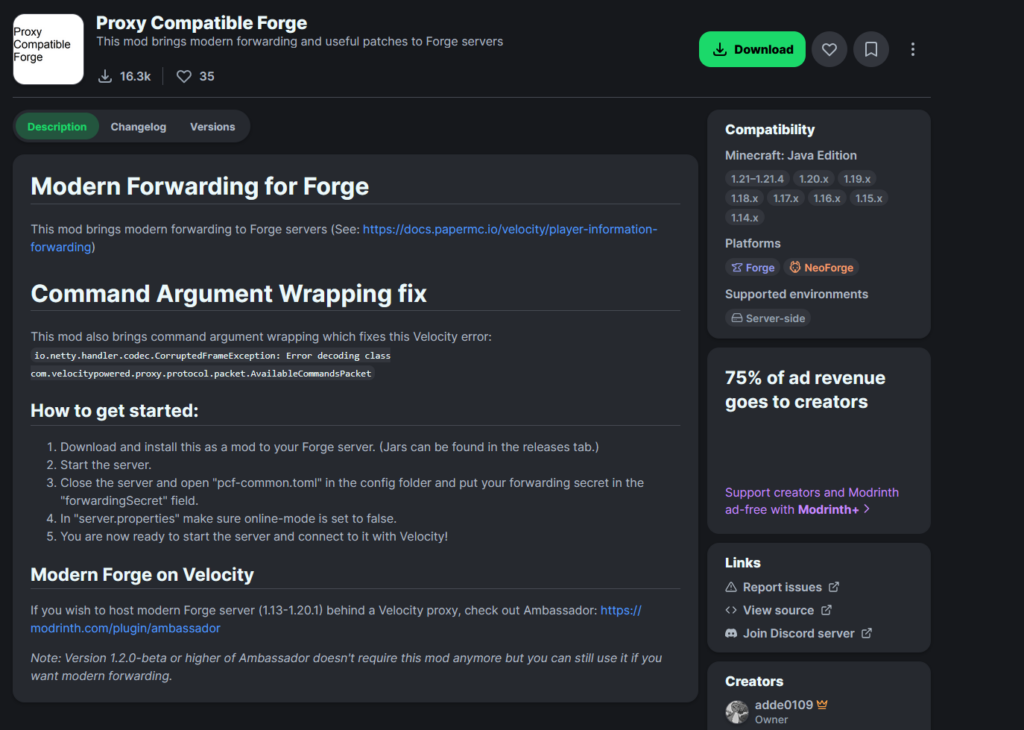Open the View source link
1024x730 pixels.
click(777, 610)
